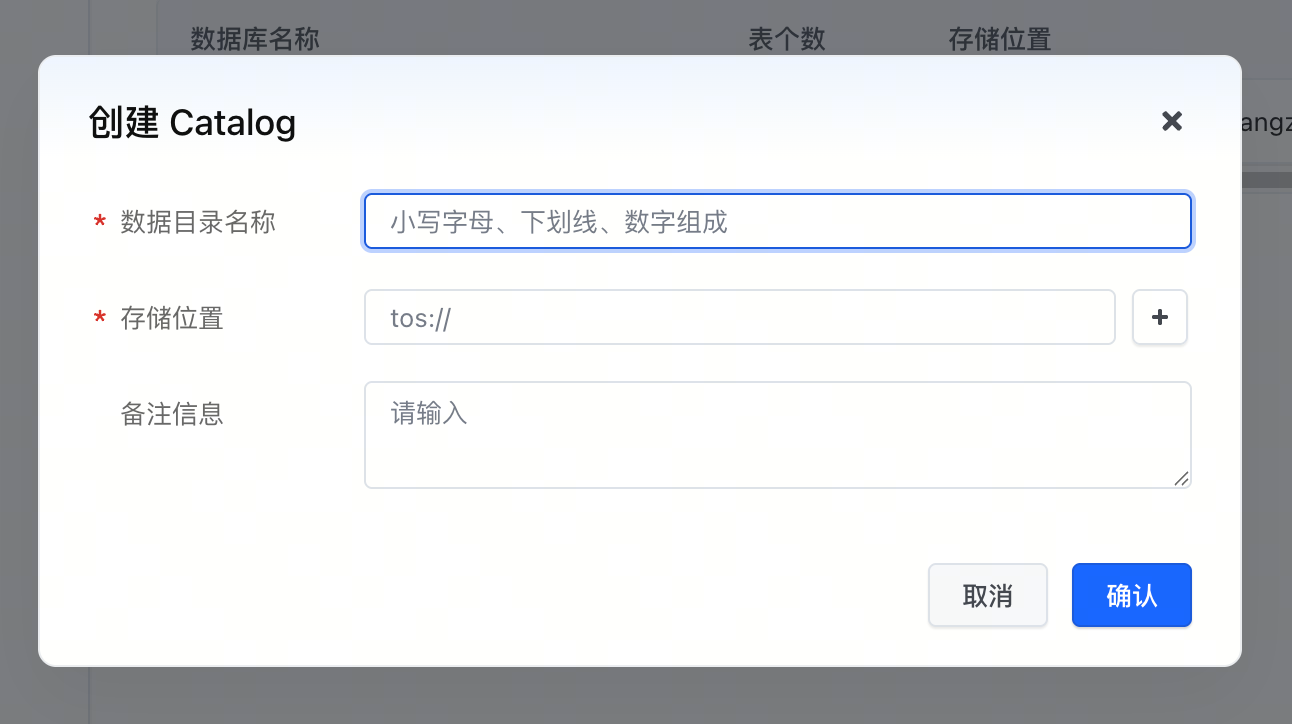Click the 表个数 column header
Viewport: 1292px width, 724px height.
(787, 39)
